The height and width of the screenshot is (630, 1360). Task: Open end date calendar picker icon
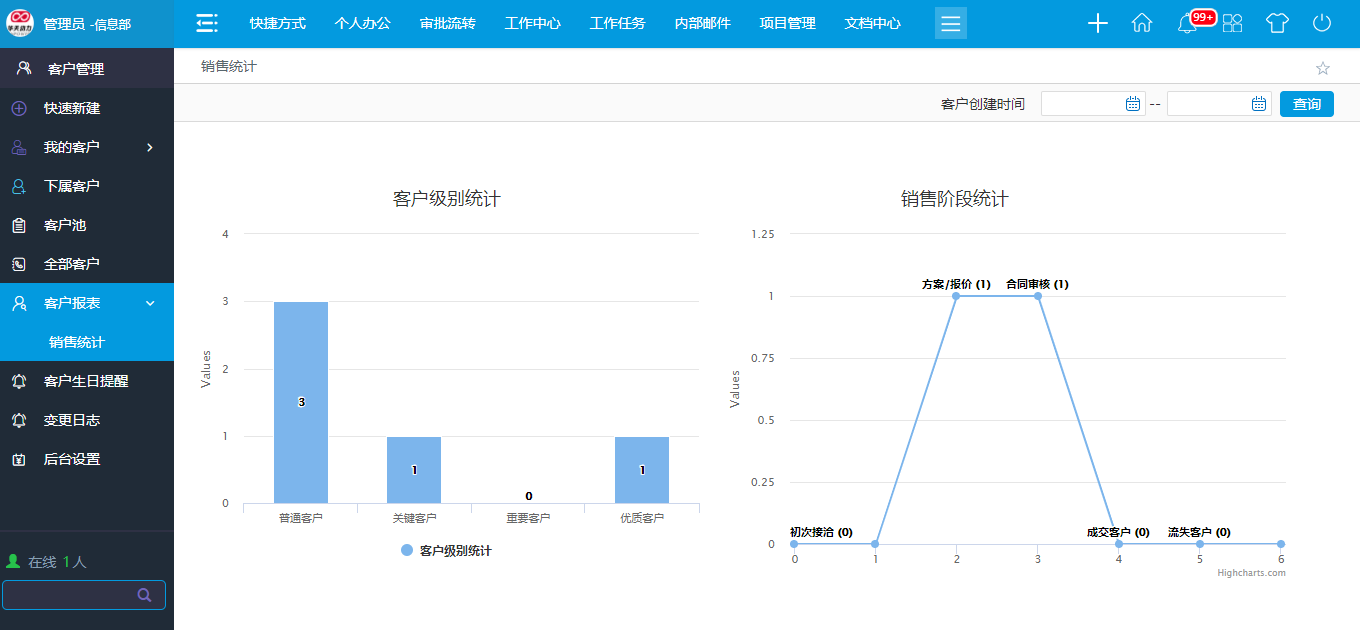point(1259,104)
